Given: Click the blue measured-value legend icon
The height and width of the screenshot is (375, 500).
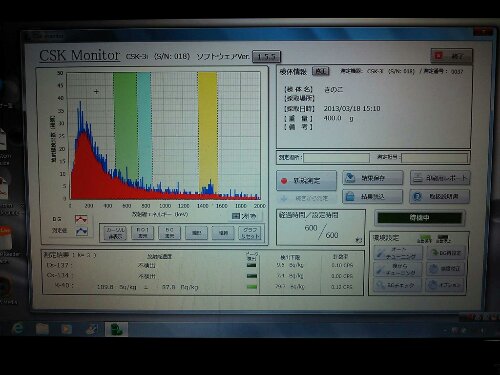Looking at the screenshot, I should pyautogui.click(x=82, y=231).
